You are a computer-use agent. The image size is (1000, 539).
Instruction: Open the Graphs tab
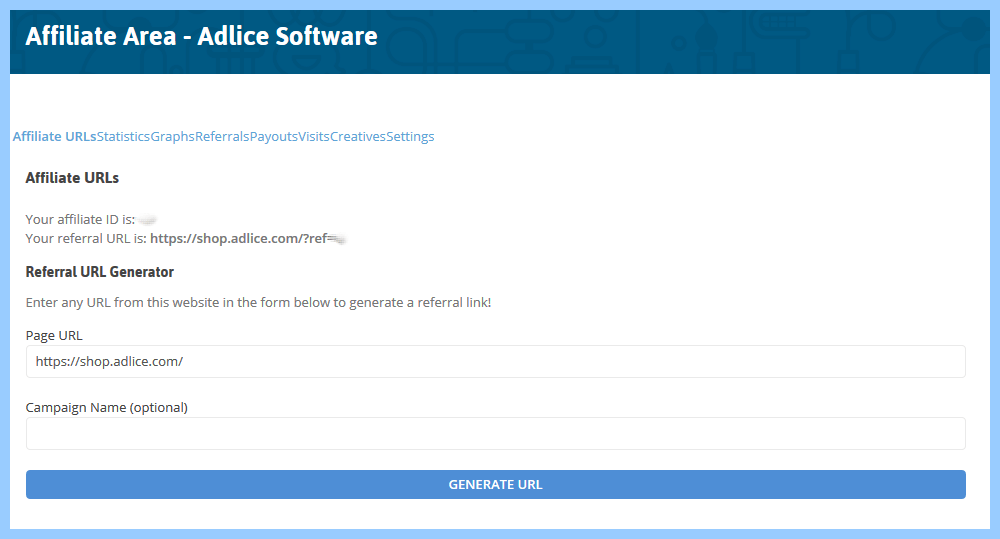point(172,137)
